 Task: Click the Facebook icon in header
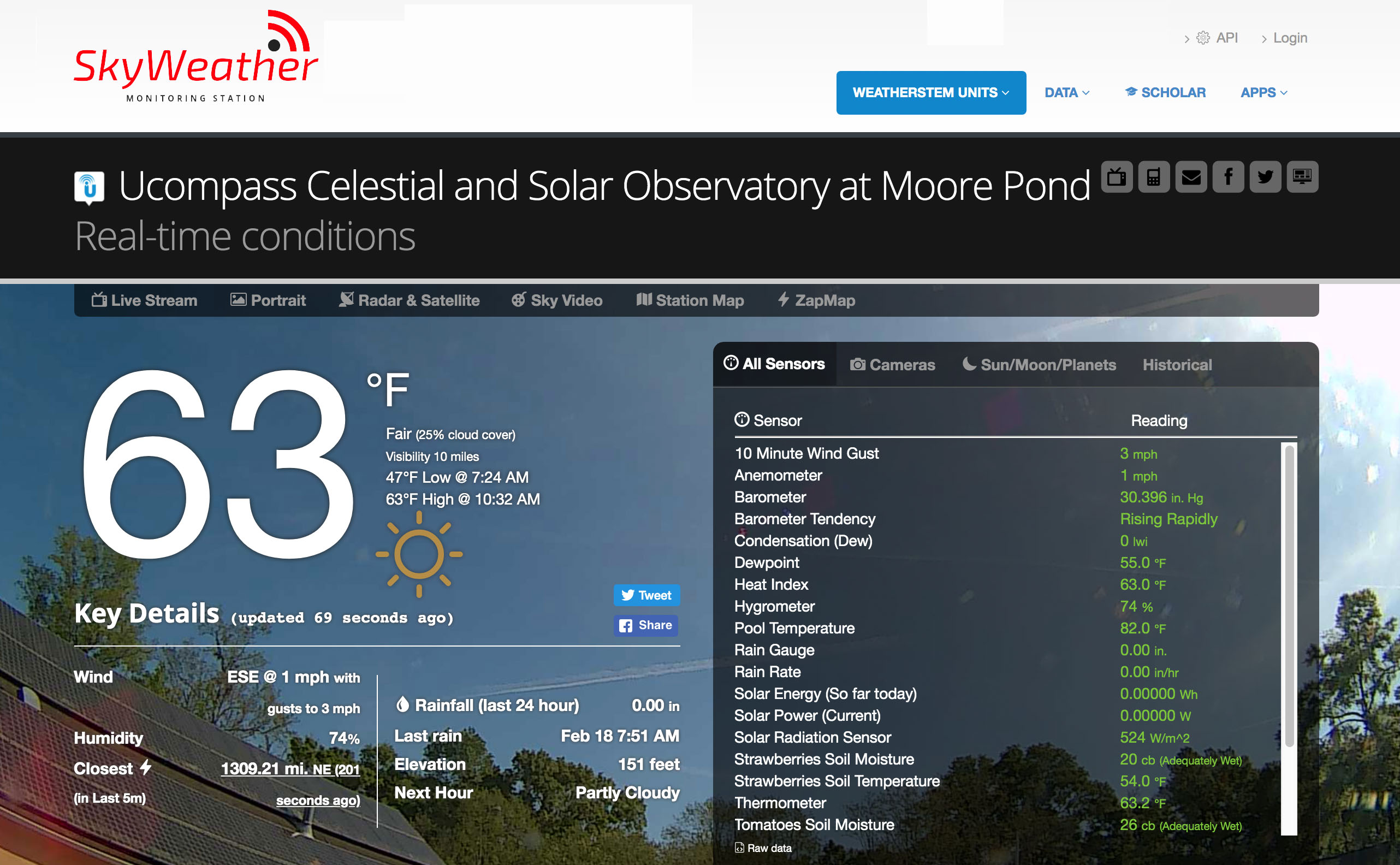1228,177
